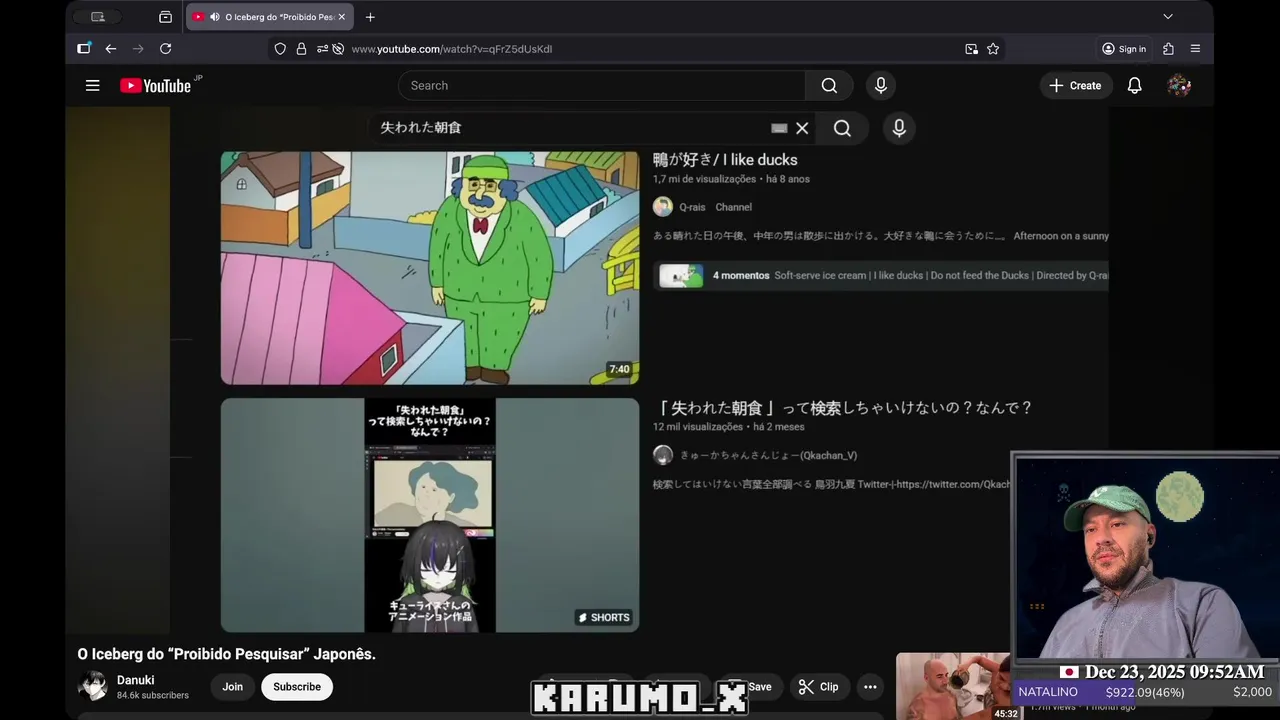Open the browser application hamburger menu

(x=1195, y=49)
